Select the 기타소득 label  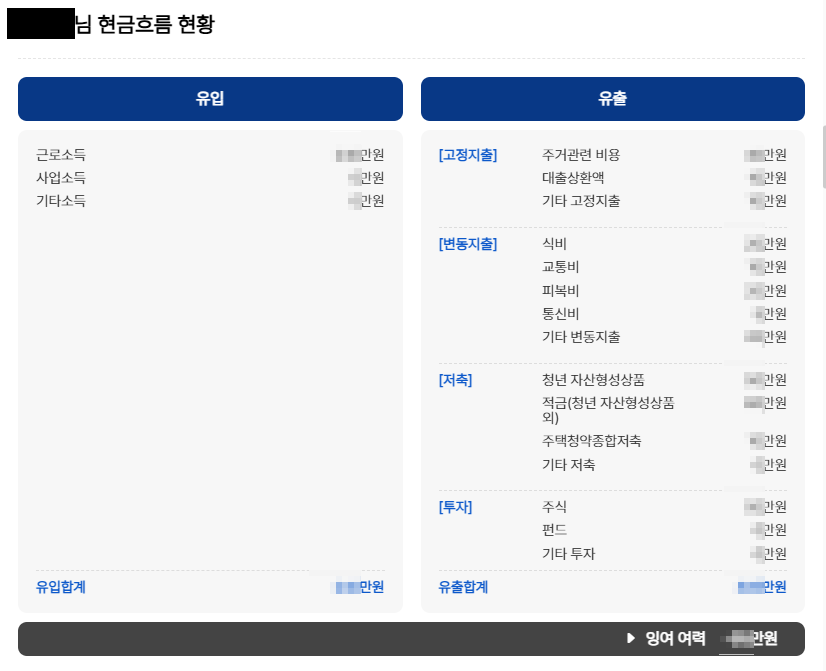pyautogui.click(x=61, y=201)
